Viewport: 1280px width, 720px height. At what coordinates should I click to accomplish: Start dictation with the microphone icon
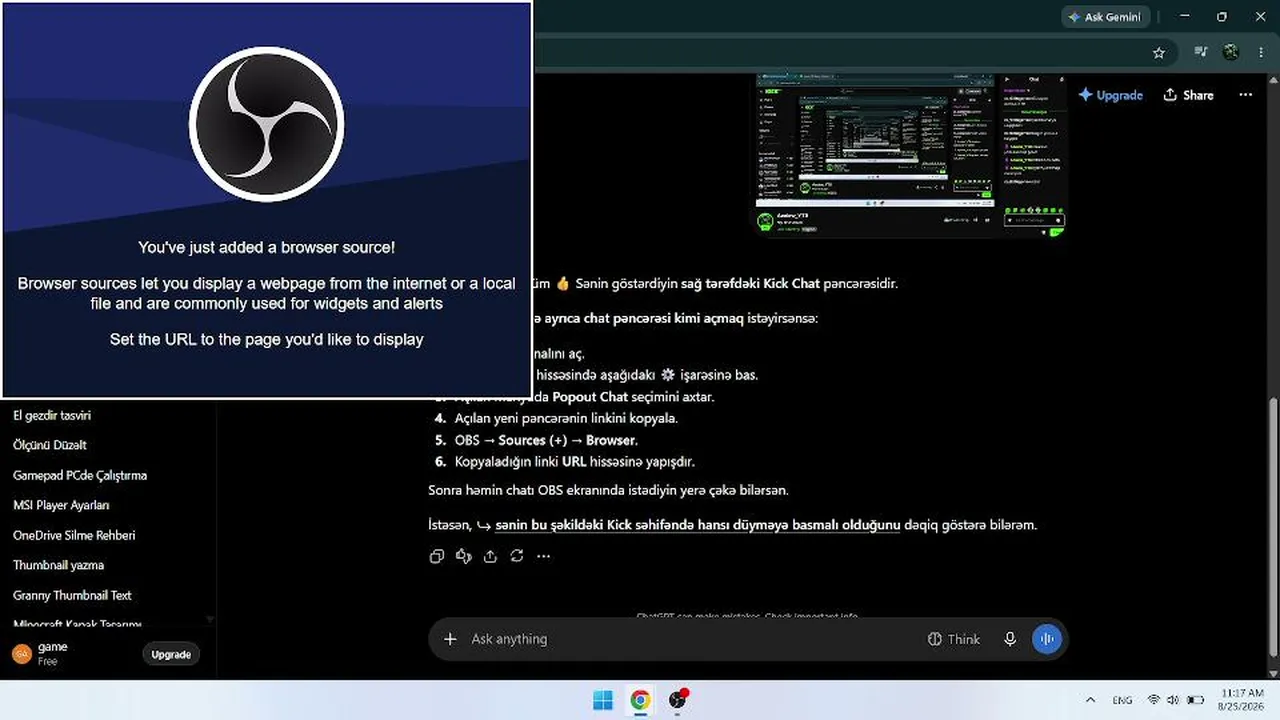1011,639
